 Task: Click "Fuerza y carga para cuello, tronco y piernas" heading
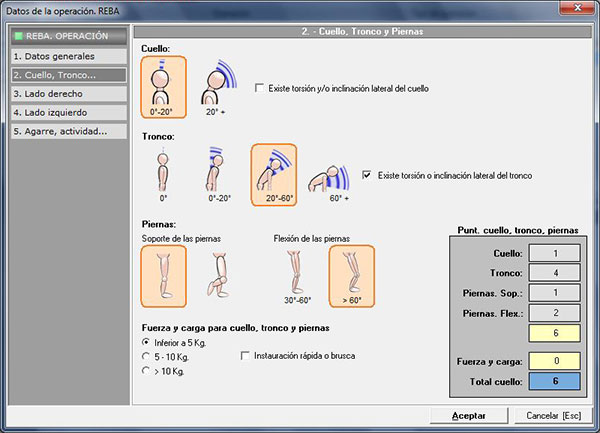tap(235, 328)
